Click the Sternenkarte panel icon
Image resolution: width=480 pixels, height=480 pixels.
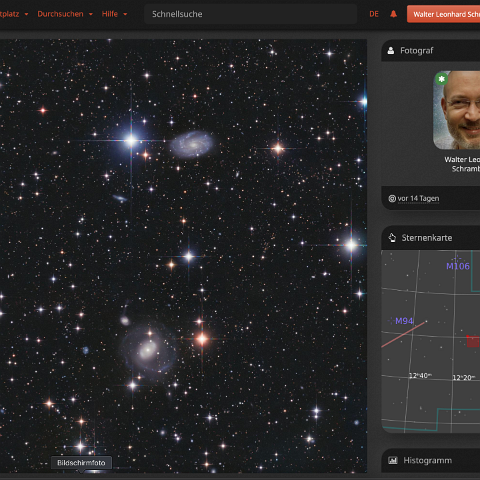[392, 238]
